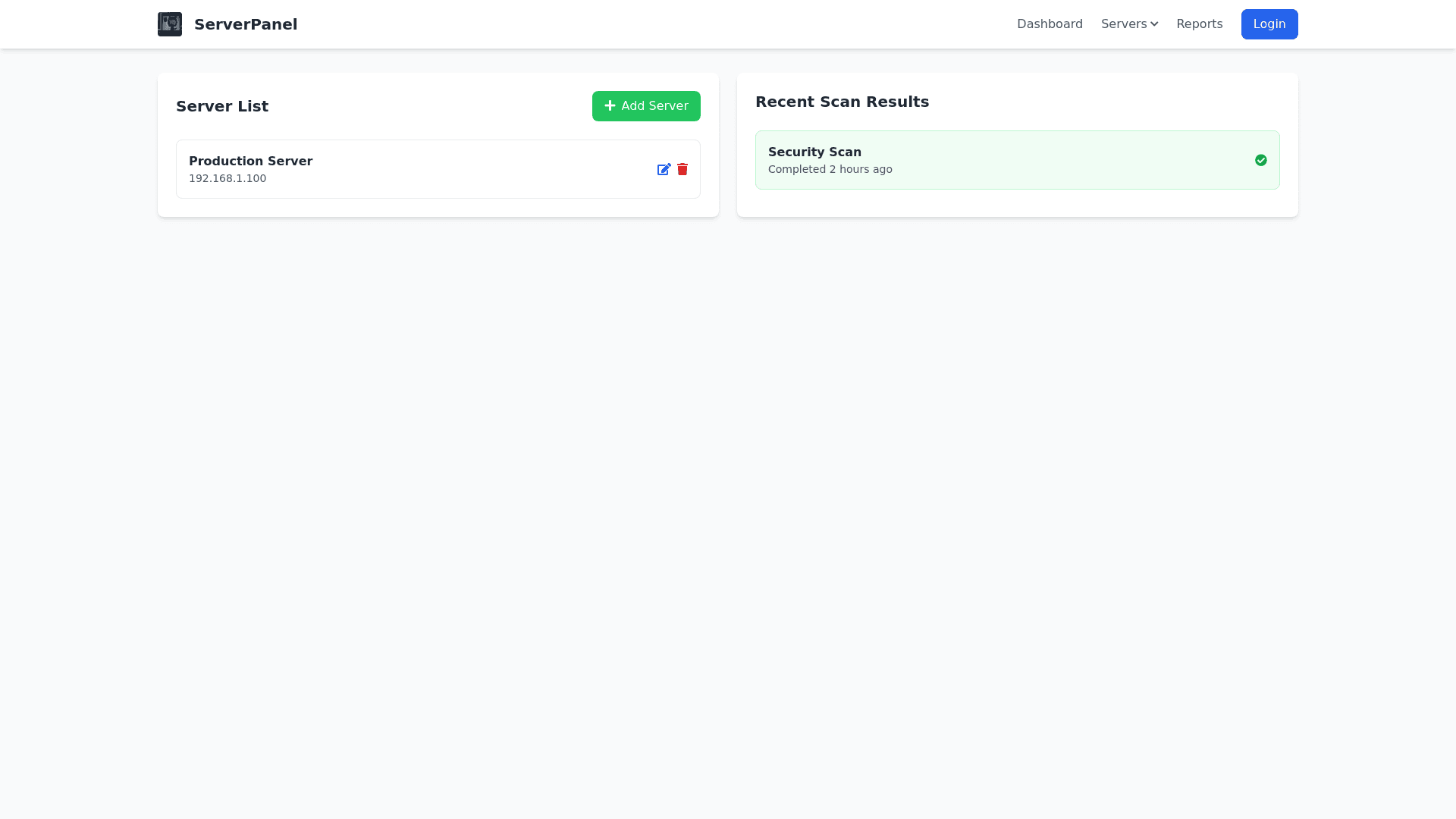Screen dimensions: 1456x819
Task: Click the 192.168.1.100 IP address
Action: coord(227,178)
